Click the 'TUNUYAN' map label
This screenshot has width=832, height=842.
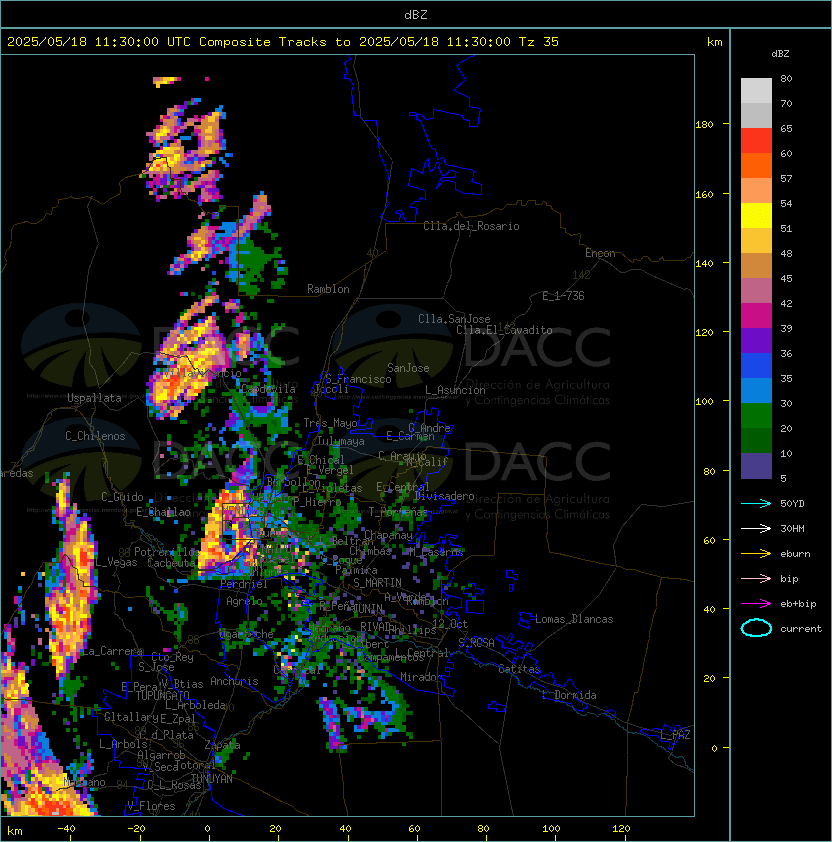click(x=212, y=779)
